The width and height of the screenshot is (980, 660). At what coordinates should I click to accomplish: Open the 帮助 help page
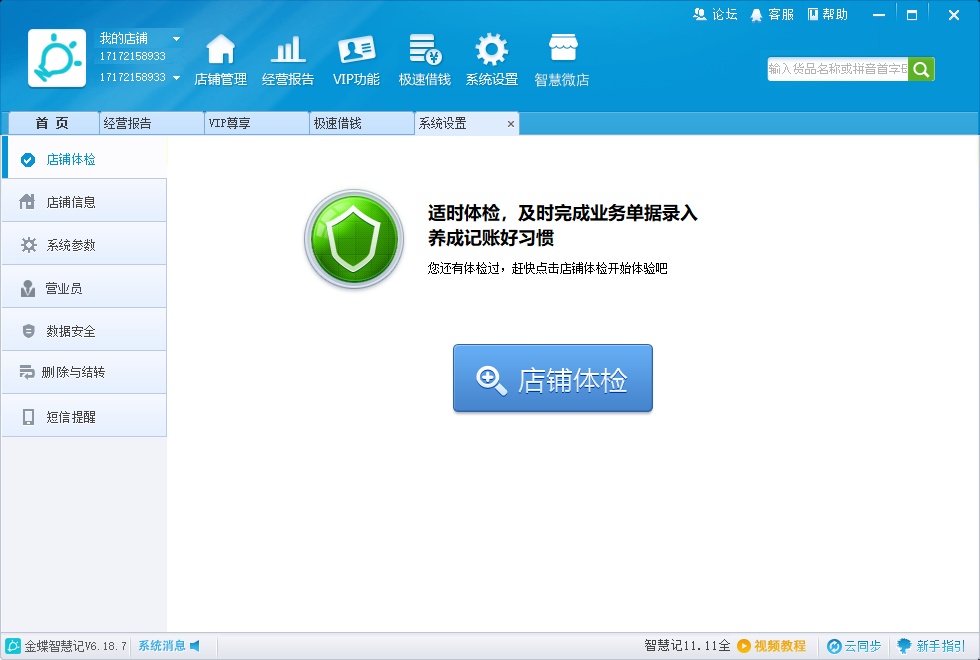coord(828,14)
